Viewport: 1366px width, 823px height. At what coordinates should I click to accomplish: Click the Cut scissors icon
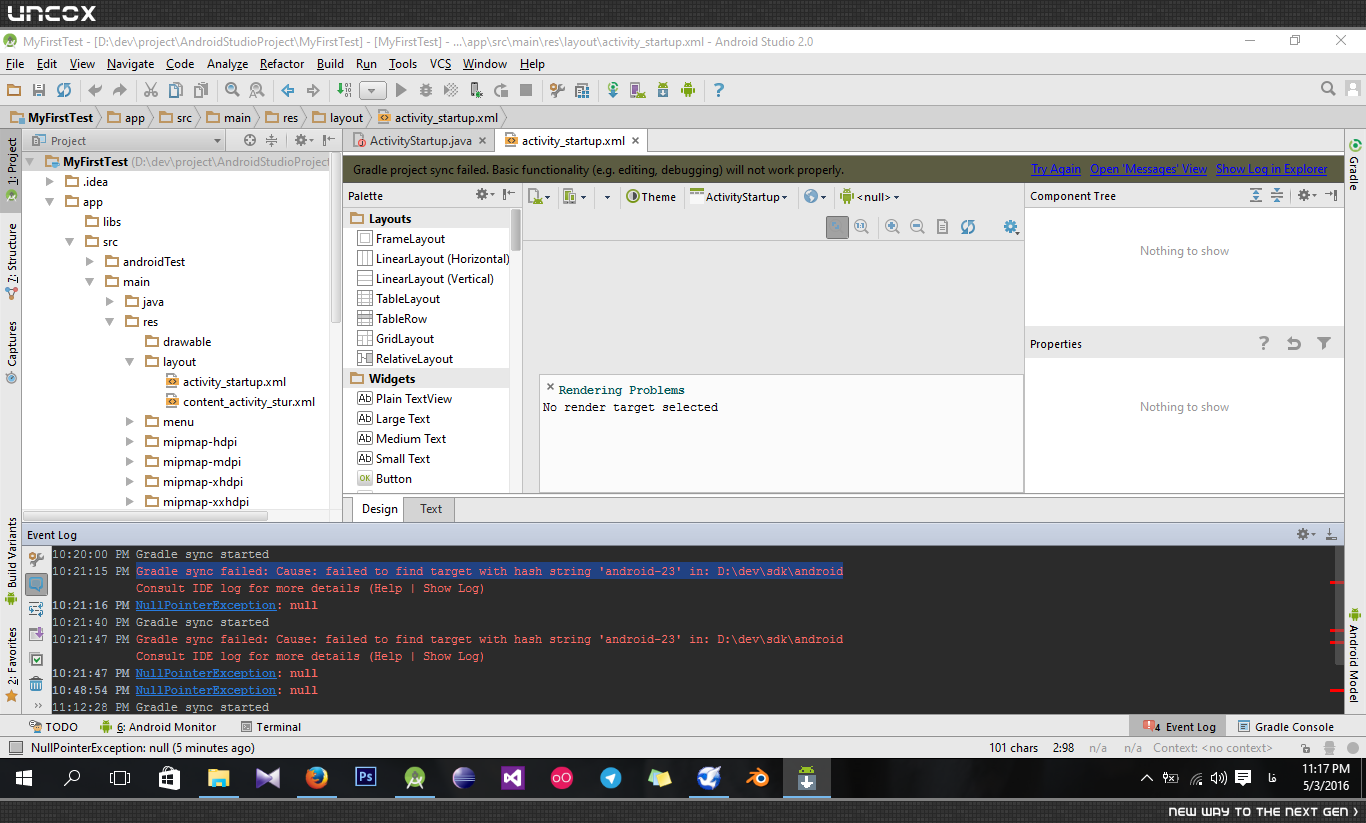(151, 90)
